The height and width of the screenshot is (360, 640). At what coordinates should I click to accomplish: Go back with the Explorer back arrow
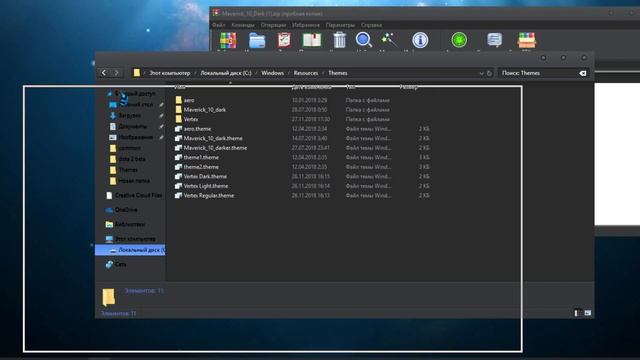[x=104, y=73]
